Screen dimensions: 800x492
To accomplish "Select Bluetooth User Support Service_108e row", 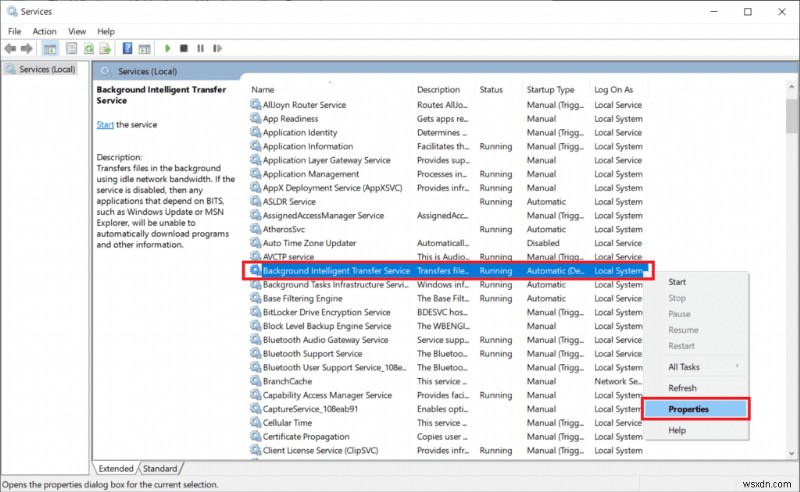I will [x=447, y=367].
